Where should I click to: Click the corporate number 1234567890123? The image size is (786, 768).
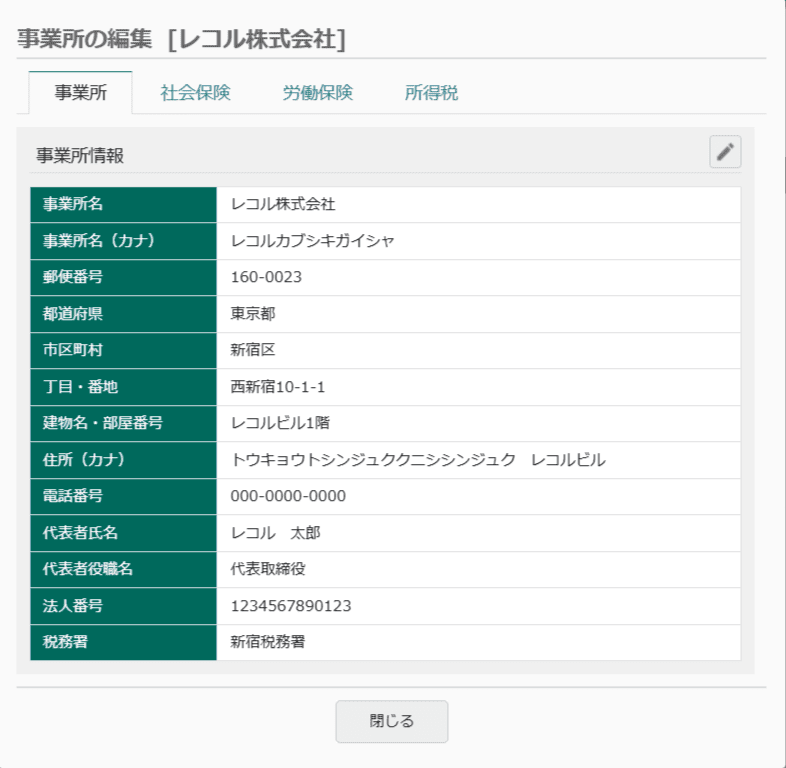click(291, 606)
